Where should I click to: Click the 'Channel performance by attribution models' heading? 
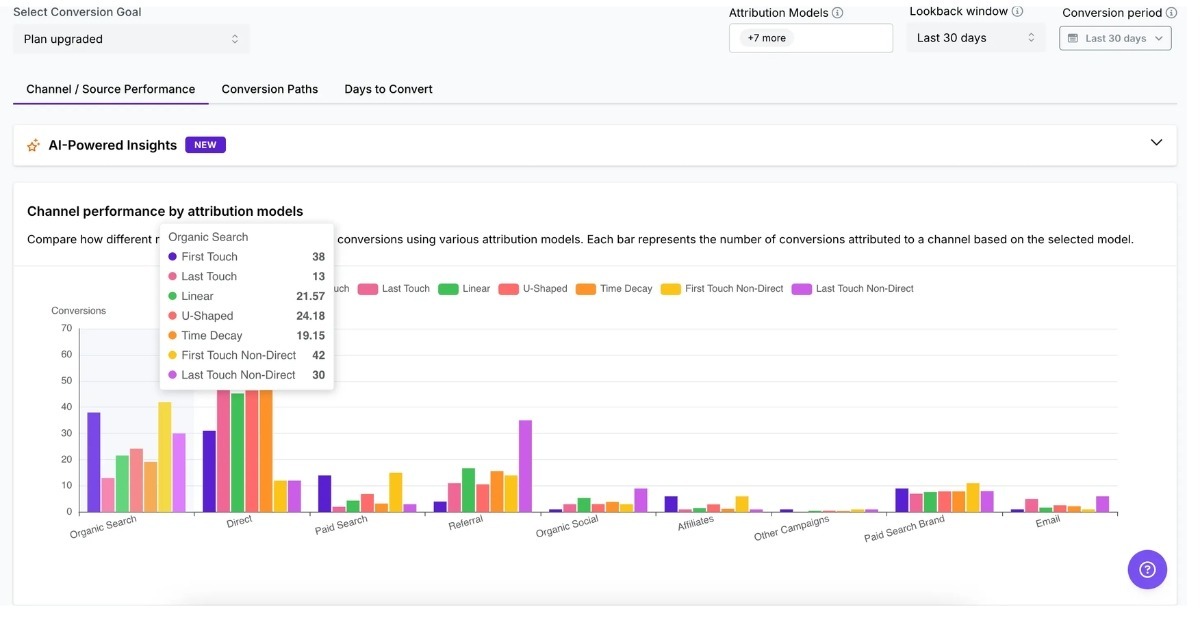click(165, 211)
